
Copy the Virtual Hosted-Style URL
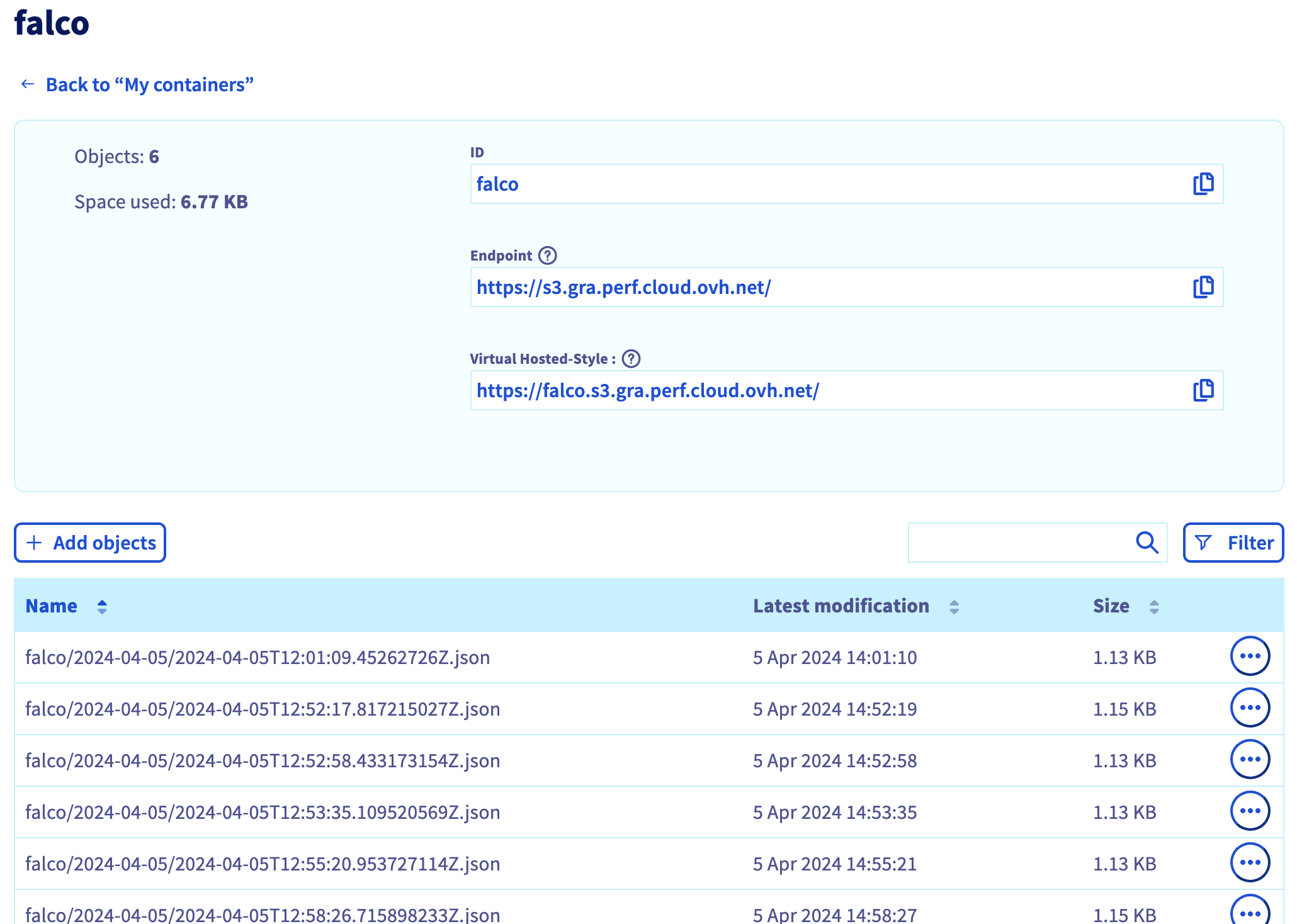coord(1203,390)
